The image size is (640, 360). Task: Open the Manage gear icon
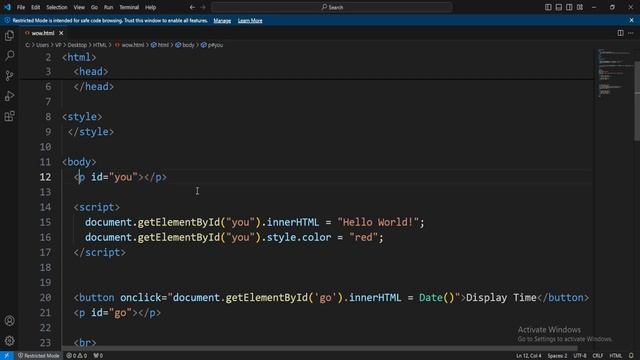(9, 340)
